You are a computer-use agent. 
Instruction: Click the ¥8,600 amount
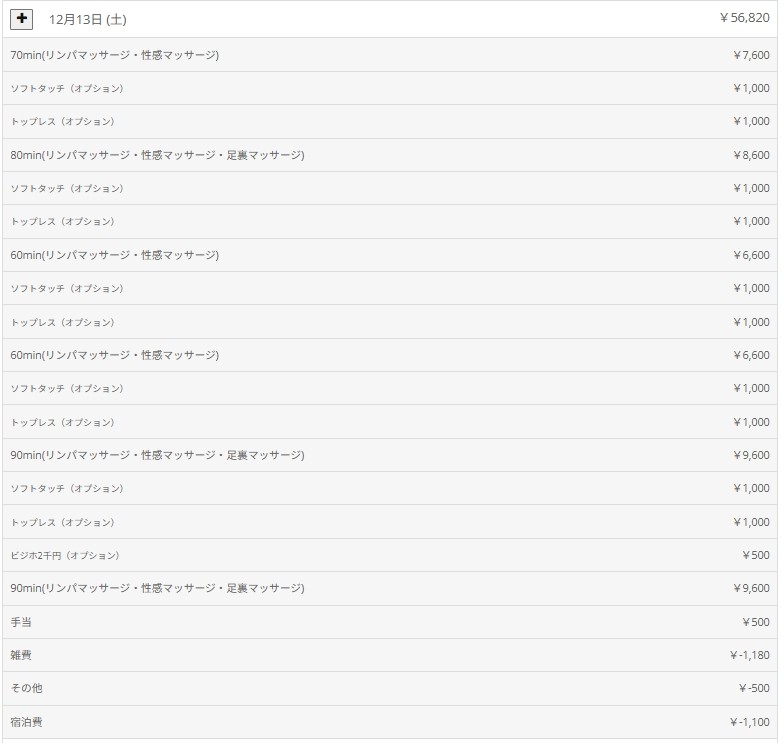pos(751,155)
